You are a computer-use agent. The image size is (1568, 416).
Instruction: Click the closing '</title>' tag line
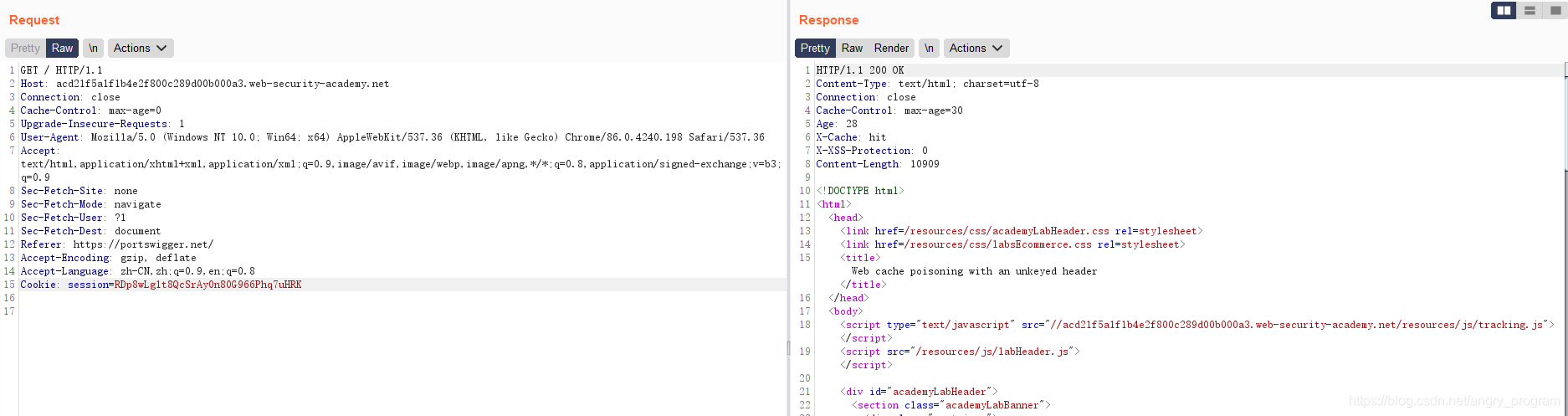point(863,285)
